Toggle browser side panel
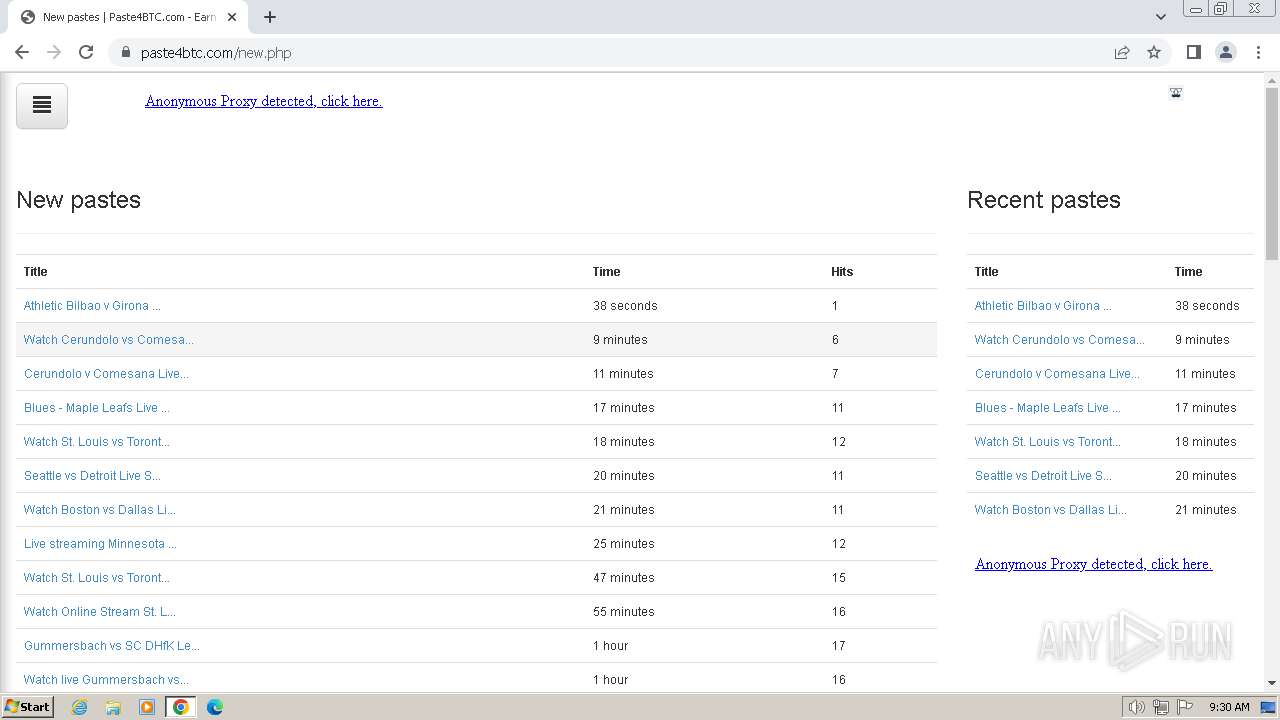The height and width of the screenshot is (720, 1280). (x=1193, y=52)
